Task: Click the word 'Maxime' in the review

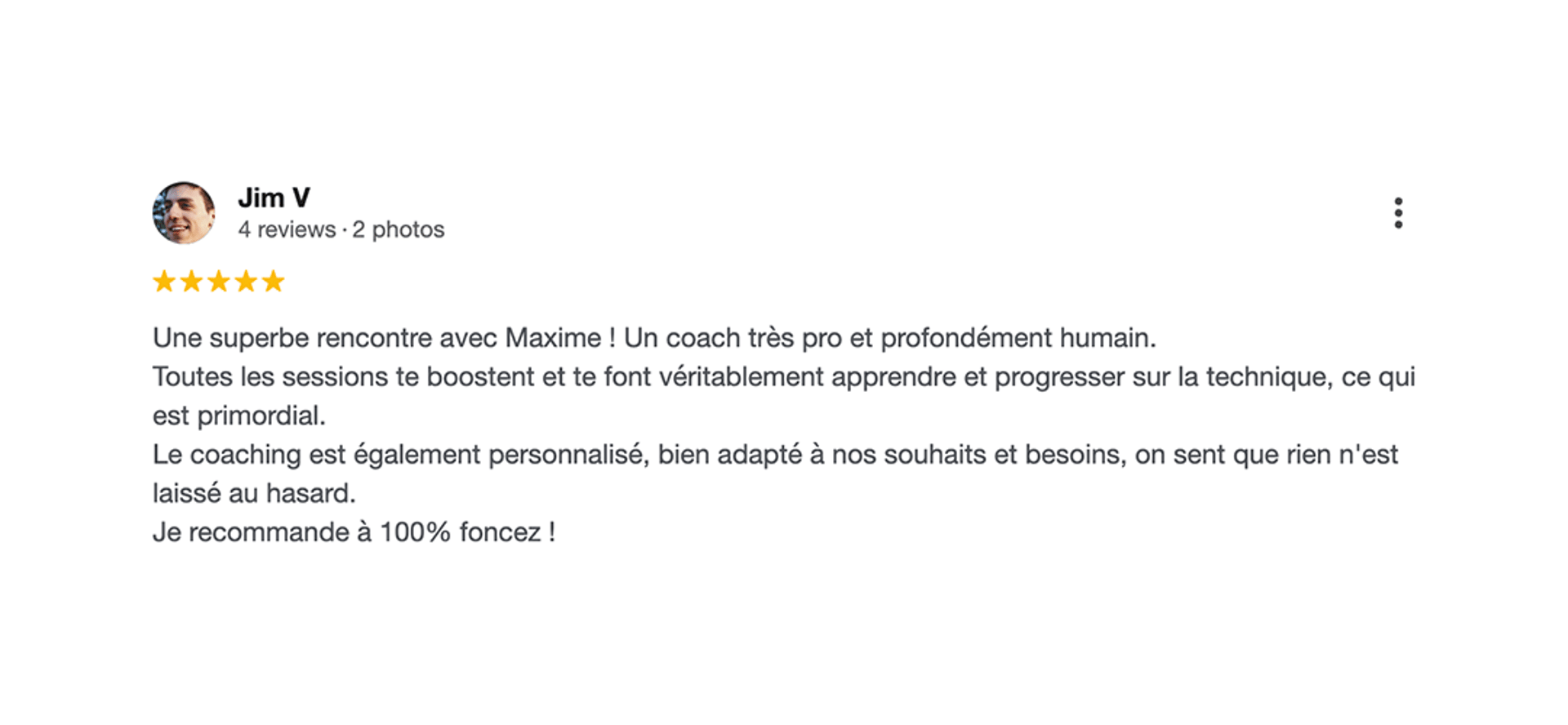Action: pyautogui.click(x=553, y=338)
